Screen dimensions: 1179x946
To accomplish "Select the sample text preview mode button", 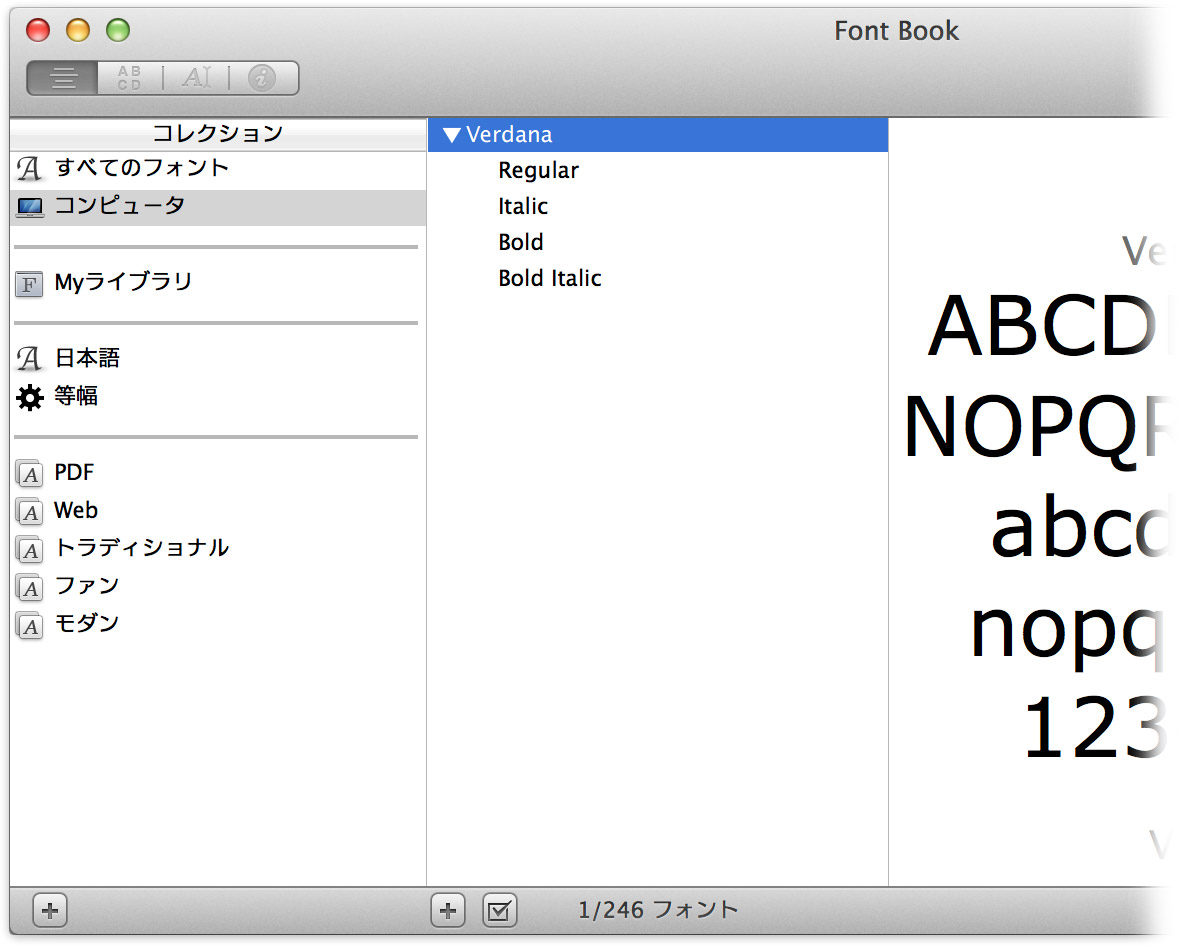I will coord(62,77).
